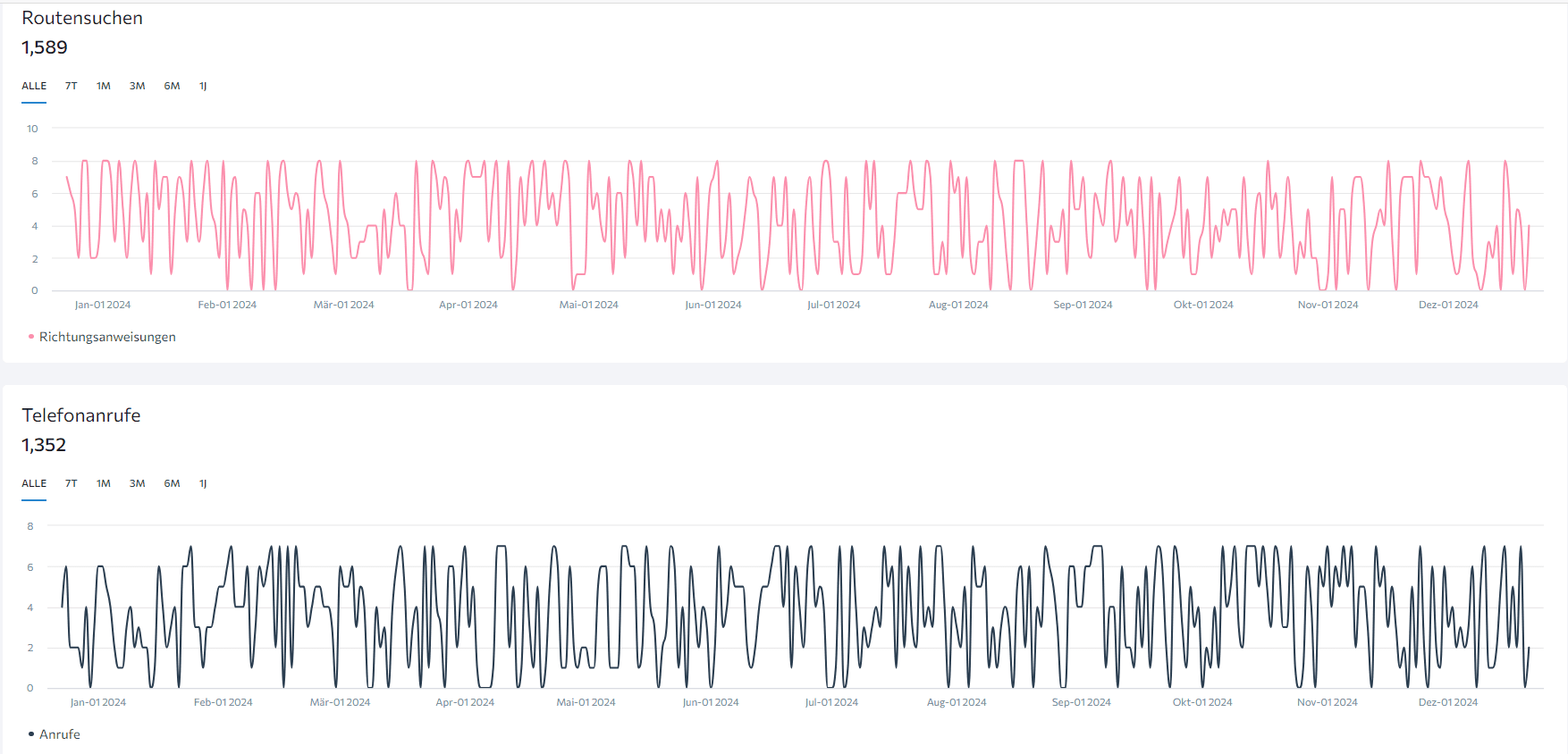Click Dez-01 2024 label on Routensuchen axis
The image size is (1568, 754).
(1448, 305)
